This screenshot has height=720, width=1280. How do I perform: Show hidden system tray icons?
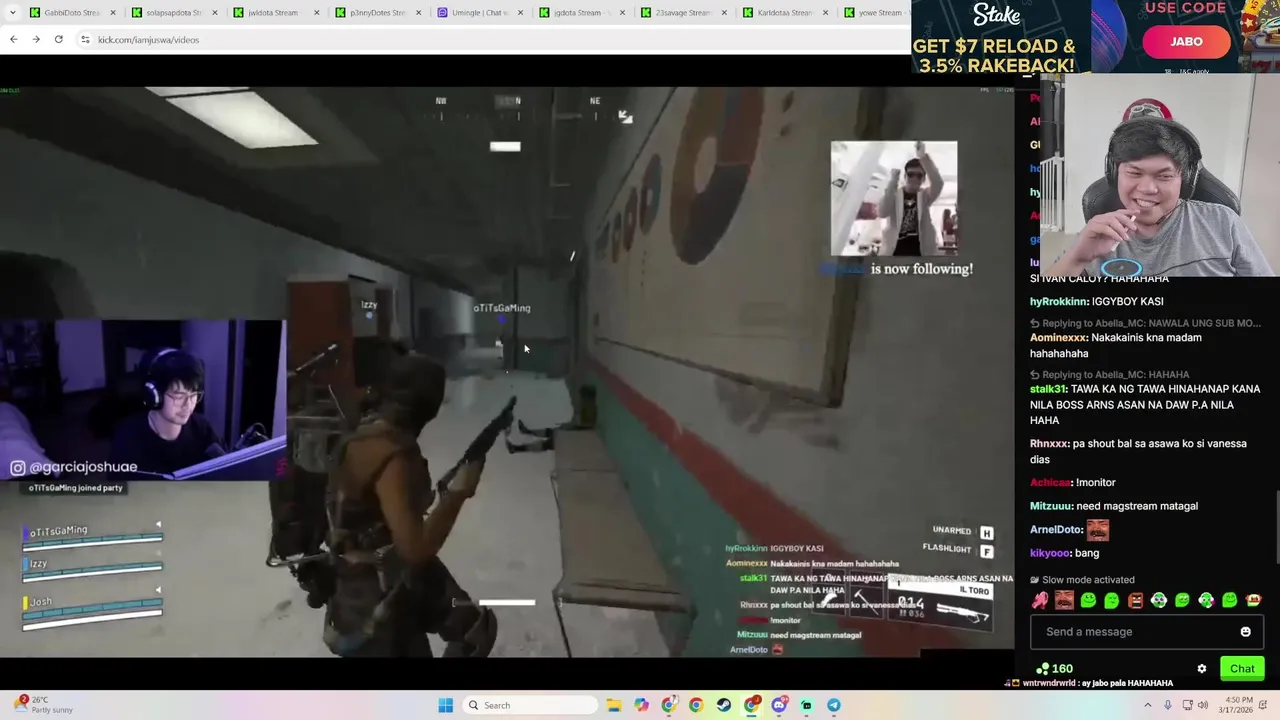click(1147, 705)
